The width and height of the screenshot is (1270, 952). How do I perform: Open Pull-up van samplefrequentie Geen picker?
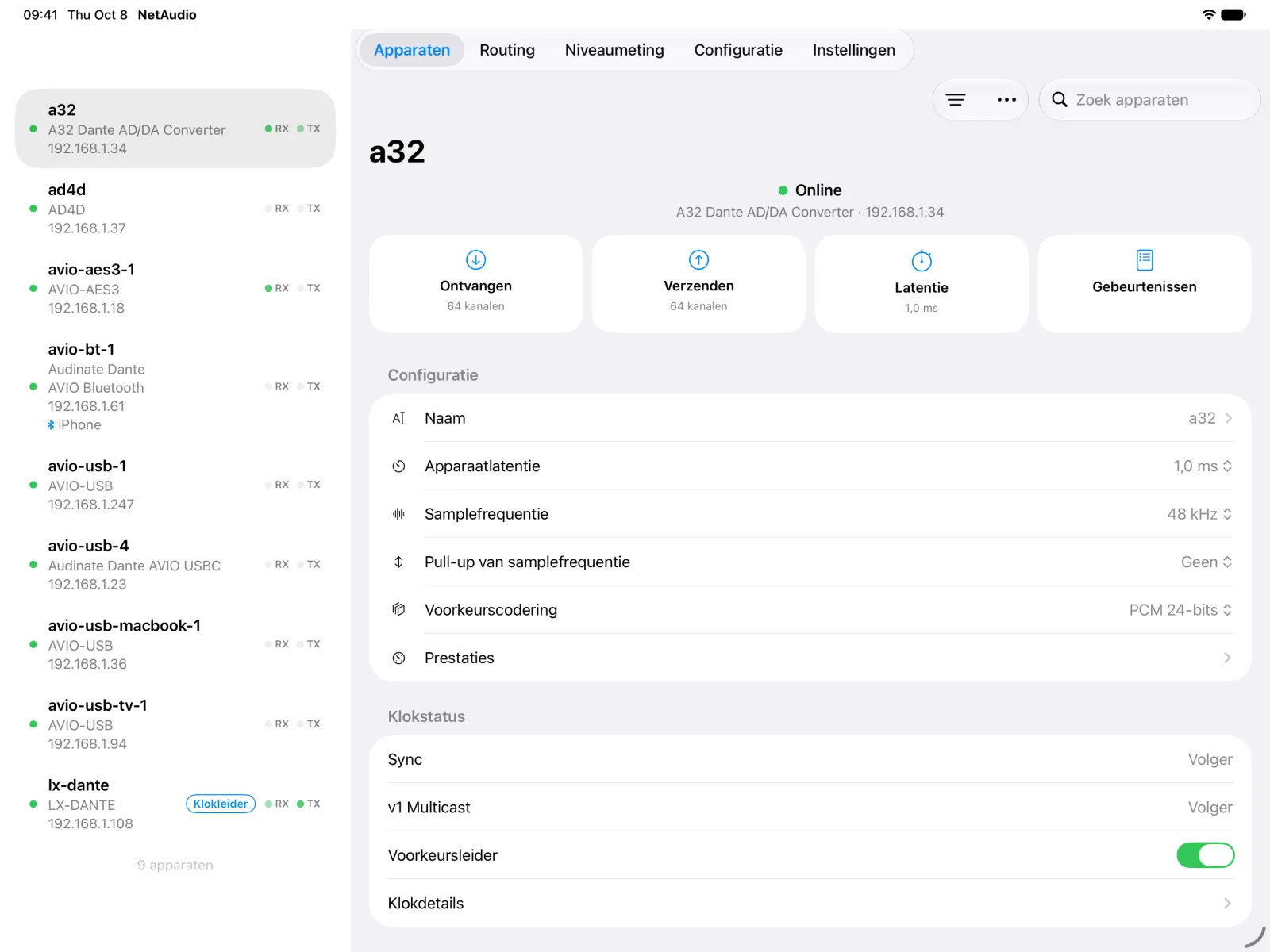coord(1206,562)
